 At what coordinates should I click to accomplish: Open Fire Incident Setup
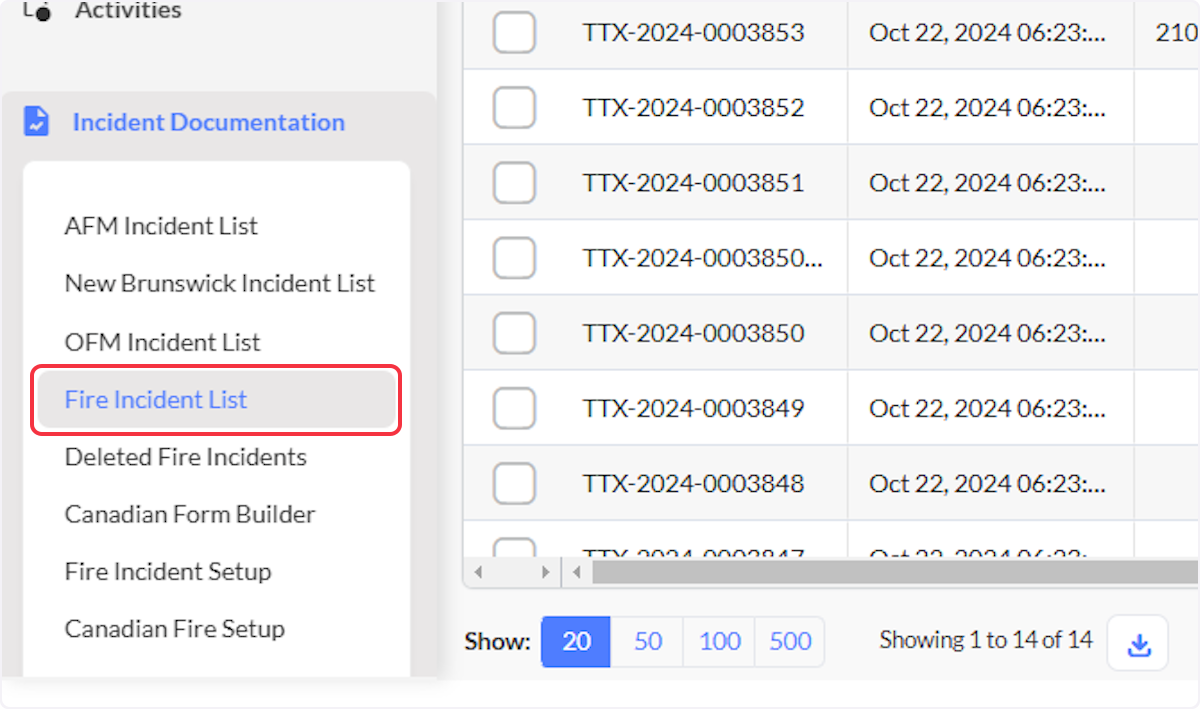(x=168, y=572)
